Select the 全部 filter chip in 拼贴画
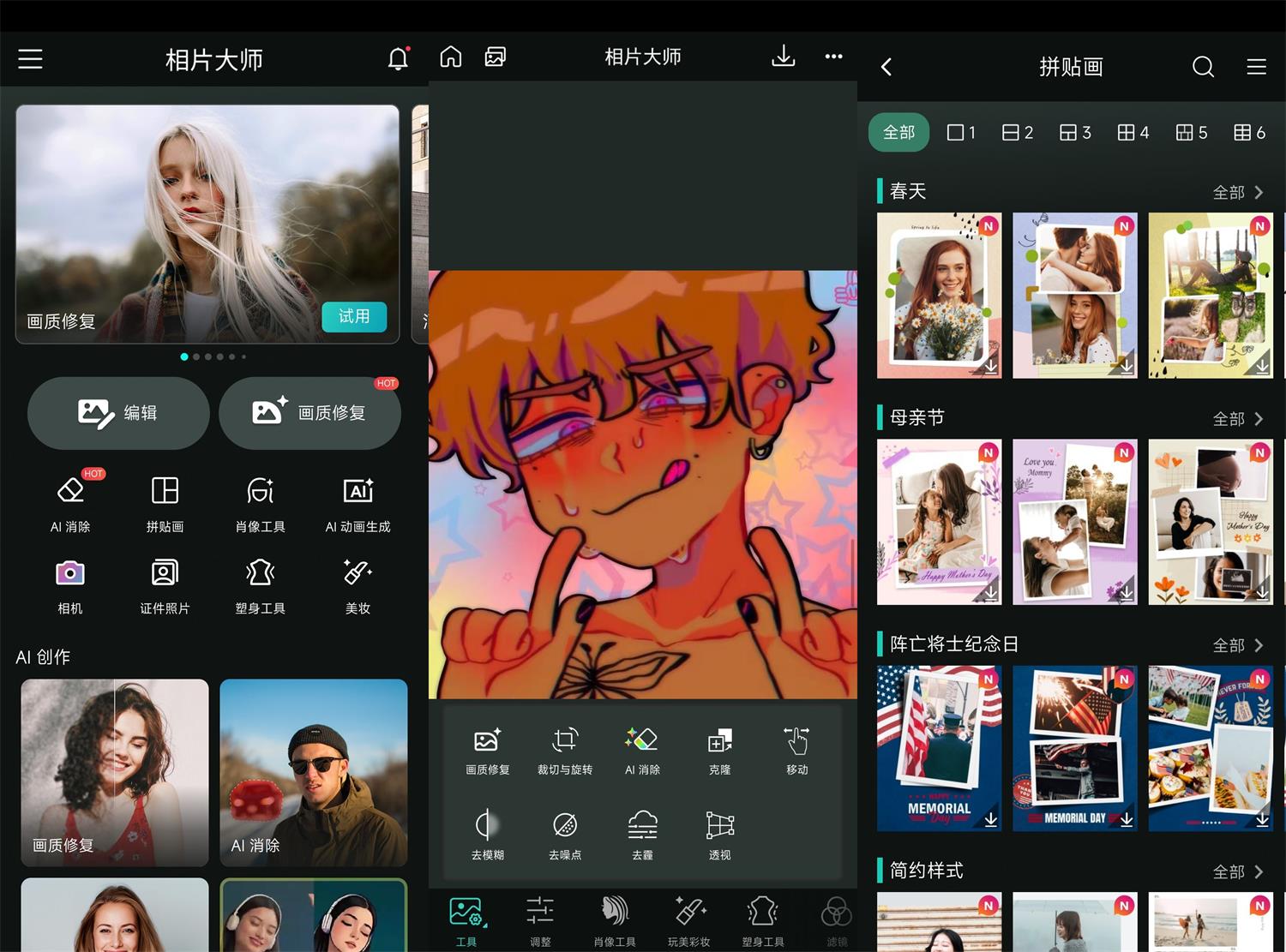The image size is (1286, 952). click(x=898, y=132)
